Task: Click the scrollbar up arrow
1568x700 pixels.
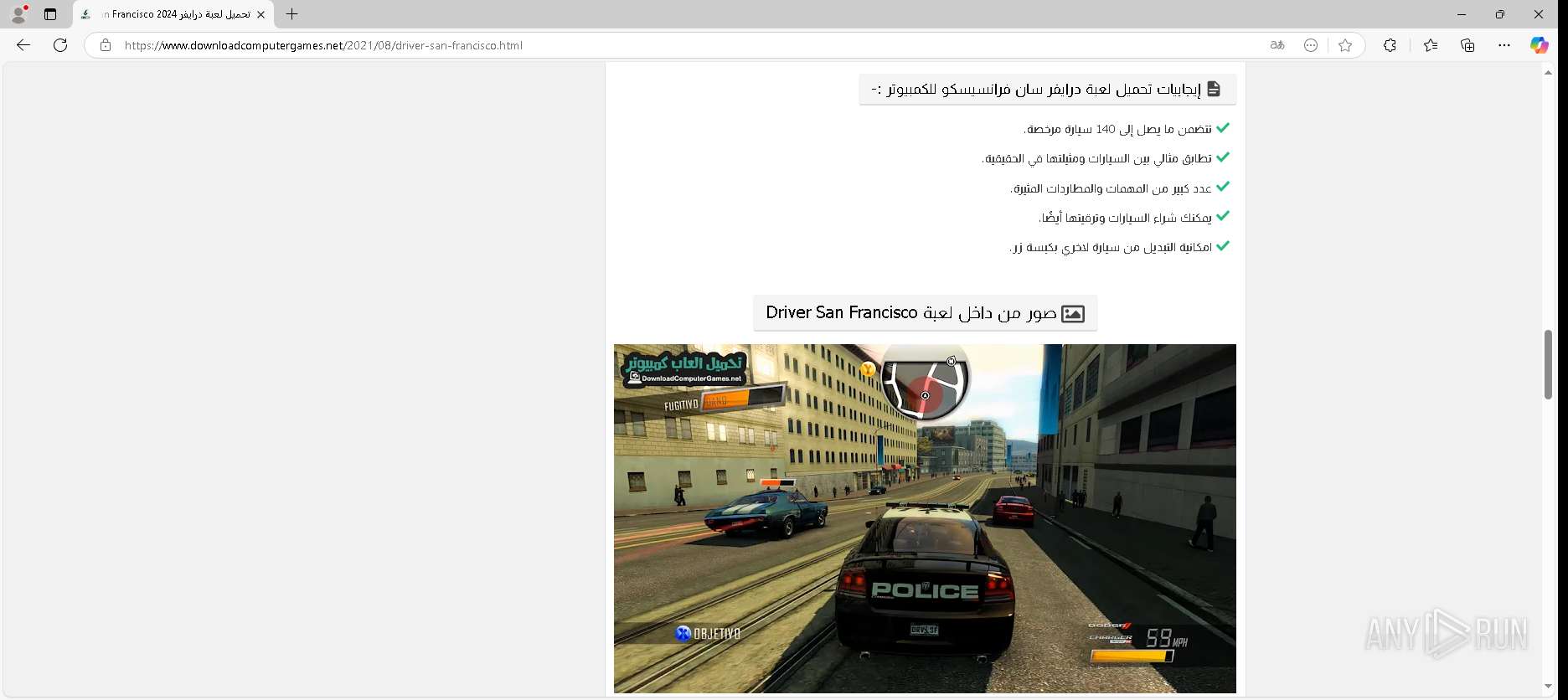Action: pos(1548,73)
